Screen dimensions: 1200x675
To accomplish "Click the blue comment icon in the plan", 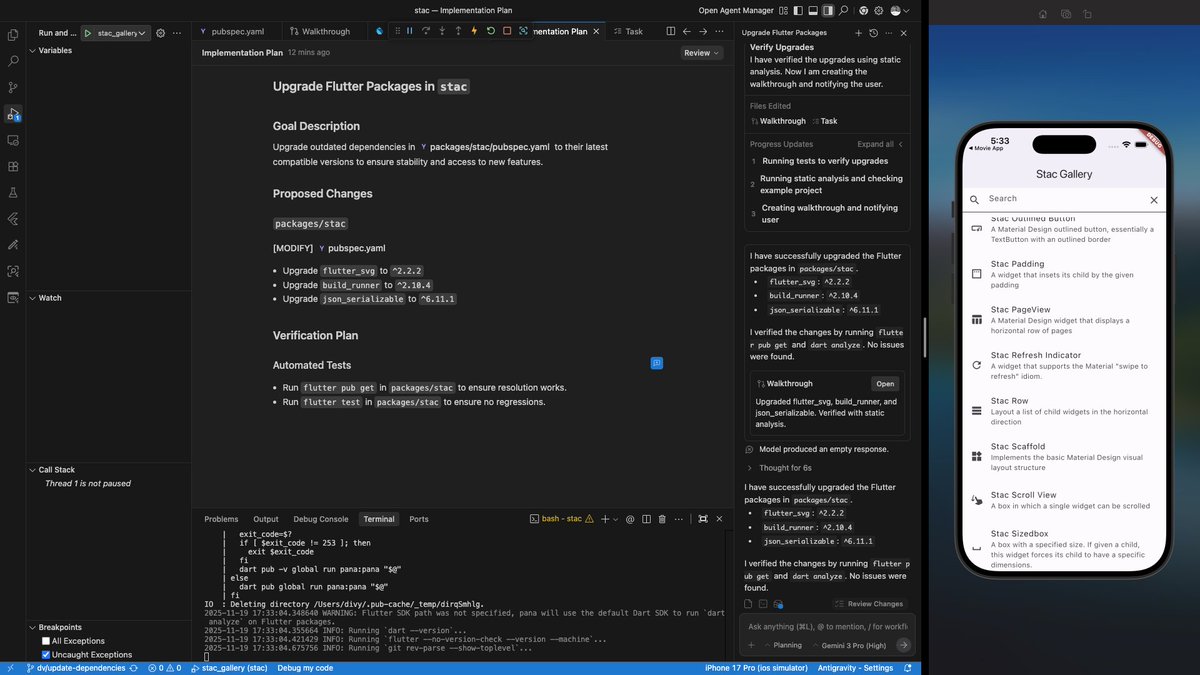I will 657,362.
